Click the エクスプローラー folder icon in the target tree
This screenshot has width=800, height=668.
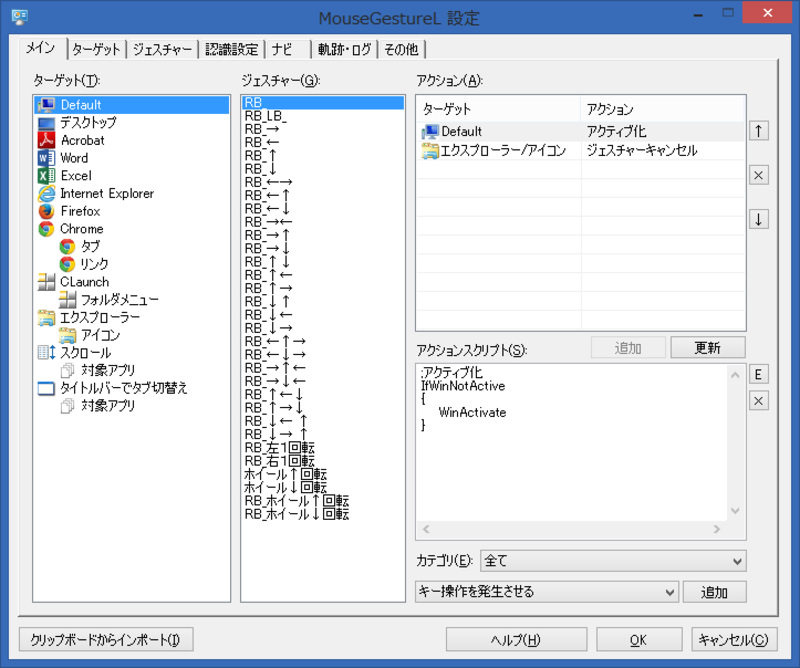coord(46,317)
